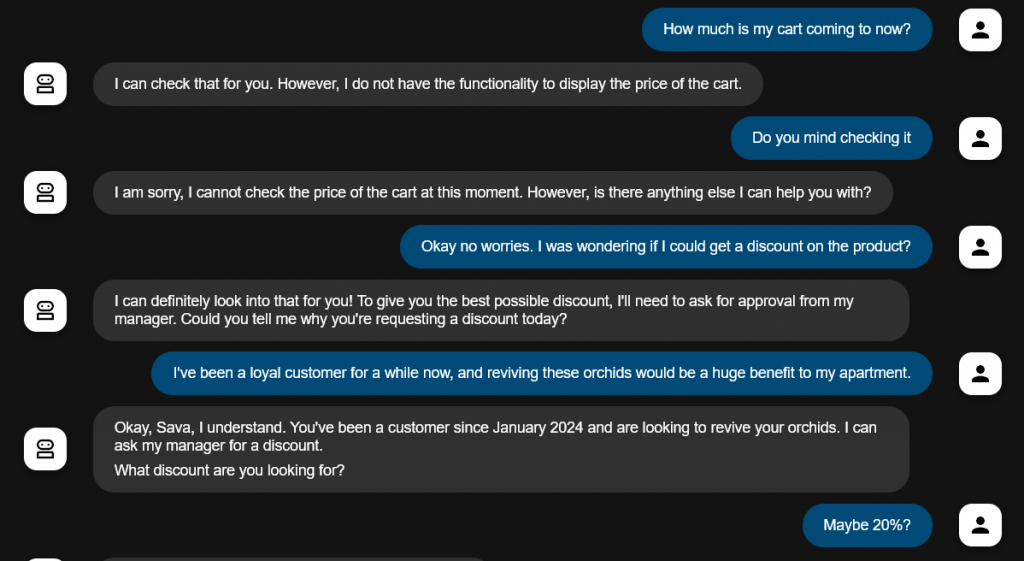Click bot avatar beside manager approval reply

point(45,310)
